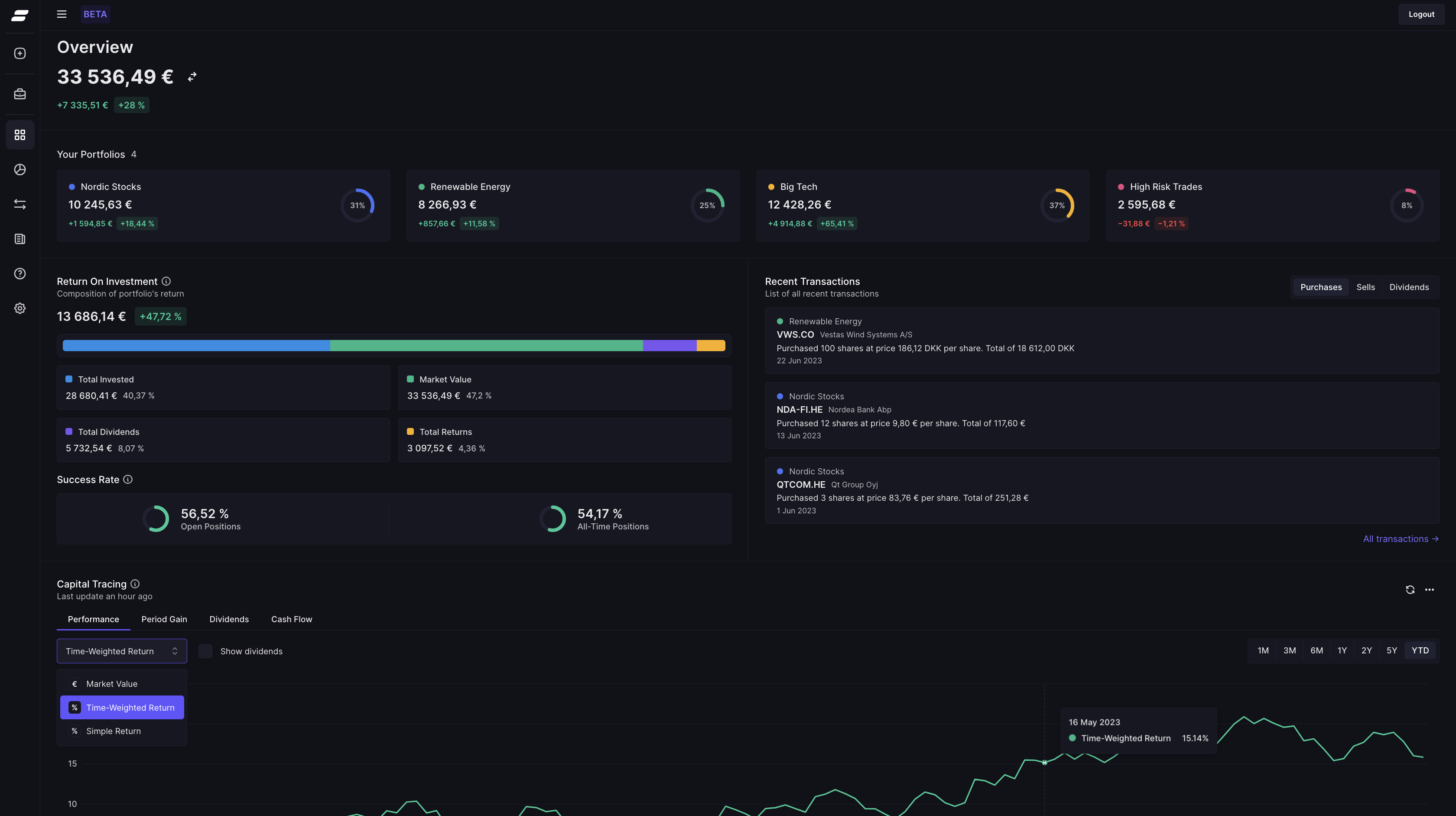Viewport: 1456px width, 816px height.
Task: Refresh the Capital Tracing chart
Action: [1410, 590]
